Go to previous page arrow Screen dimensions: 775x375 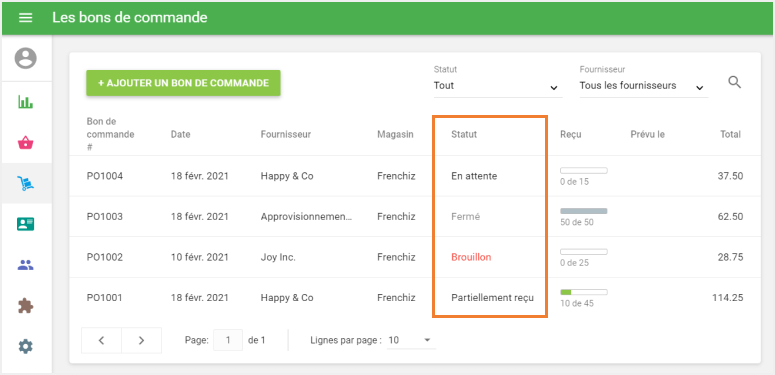[101, 340]
